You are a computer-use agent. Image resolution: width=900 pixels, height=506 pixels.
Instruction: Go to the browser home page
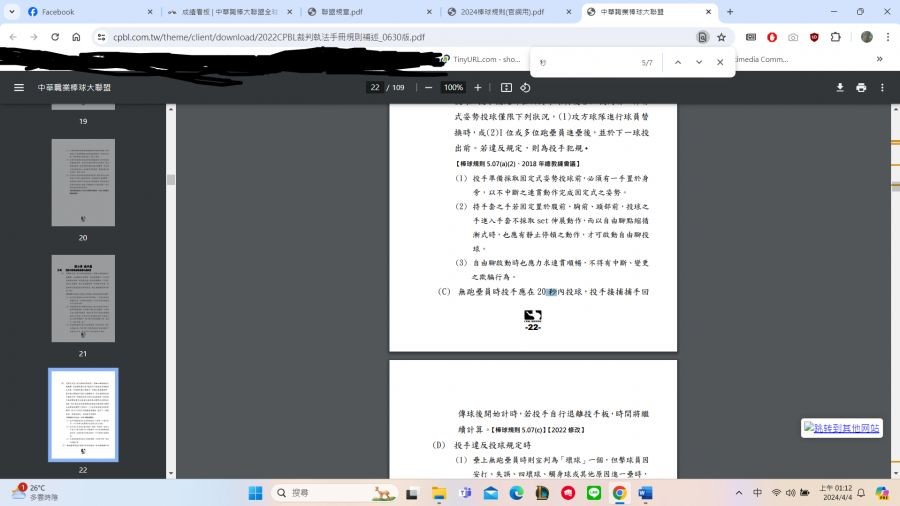tap(76, 37)
